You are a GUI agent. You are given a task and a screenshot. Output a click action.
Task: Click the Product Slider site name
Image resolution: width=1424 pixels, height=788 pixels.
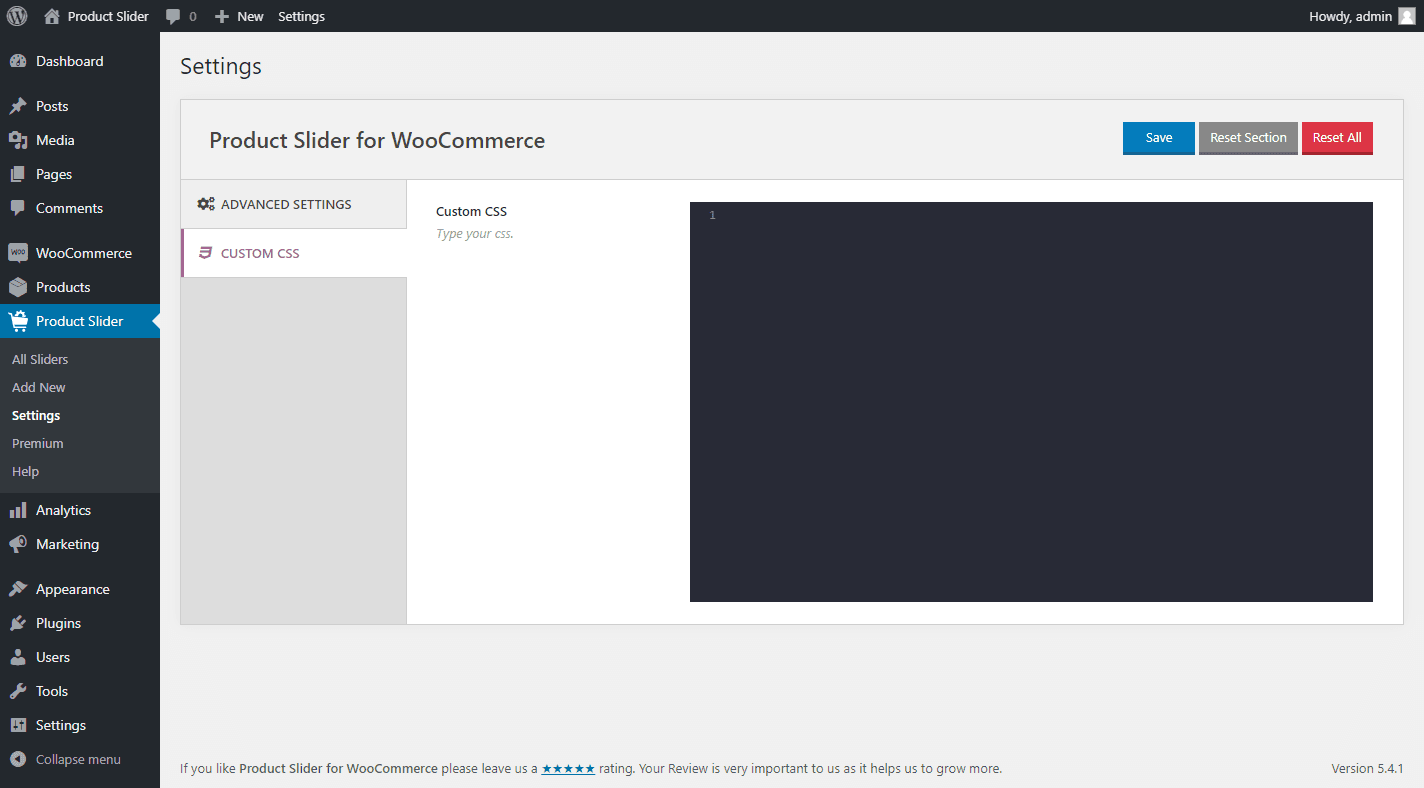108,16
